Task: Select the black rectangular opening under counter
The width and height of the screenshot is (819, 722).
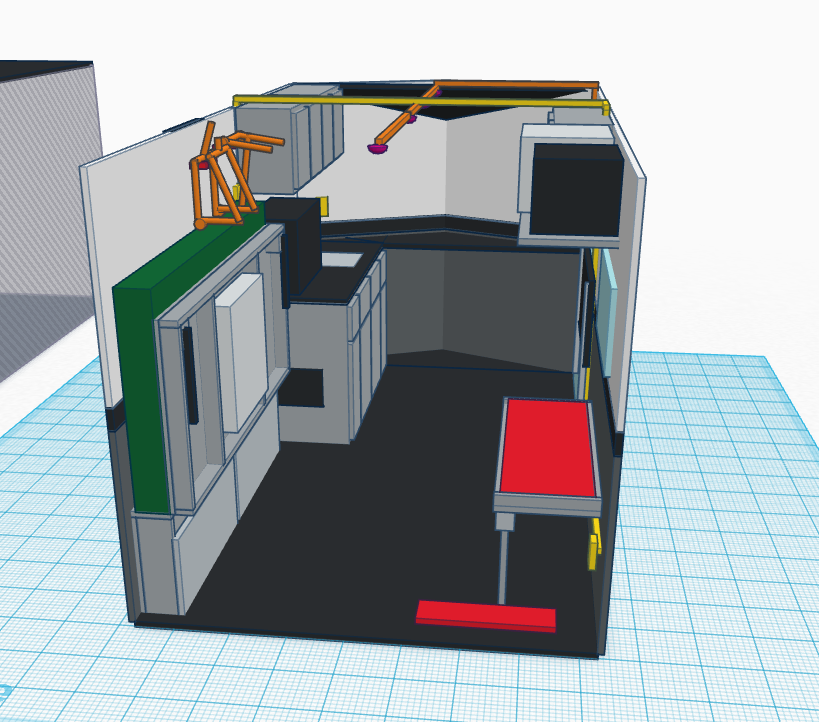Action: [x=301, y=388]
